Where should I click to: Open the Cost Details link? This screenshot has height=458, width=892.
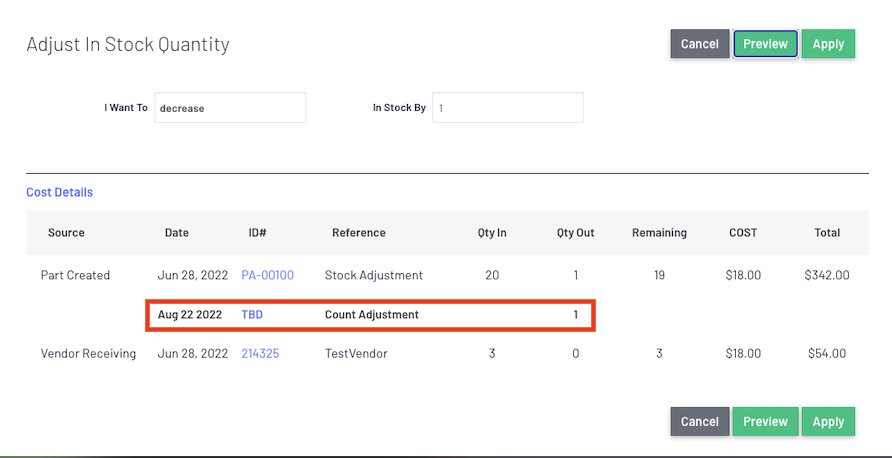(x=60, y=192)
